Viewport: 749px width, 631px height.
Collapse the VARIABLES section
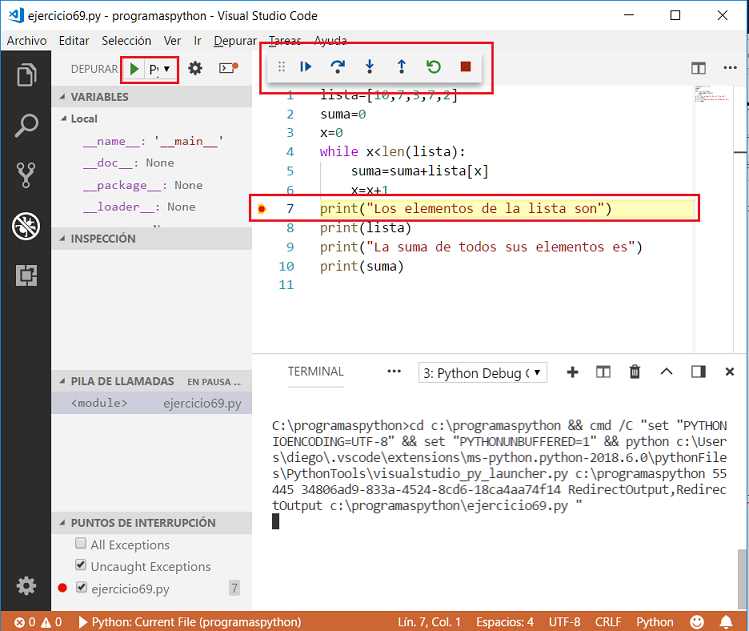click(151, 96)
